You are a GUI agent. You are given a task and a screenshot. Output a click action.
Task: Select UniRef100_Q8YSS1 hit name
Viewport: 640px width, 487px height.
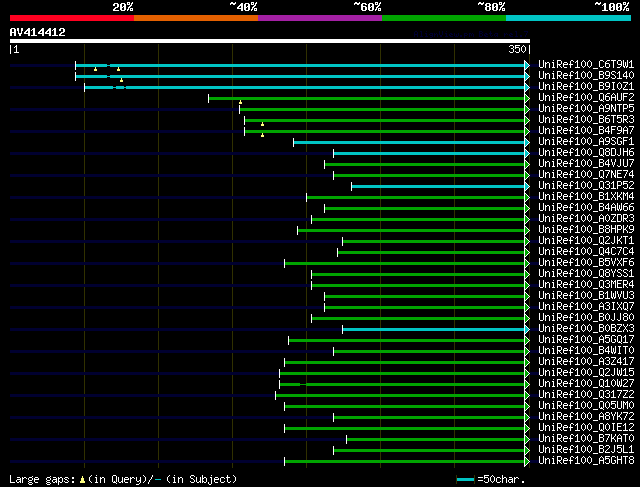click(x=586, y=274)
